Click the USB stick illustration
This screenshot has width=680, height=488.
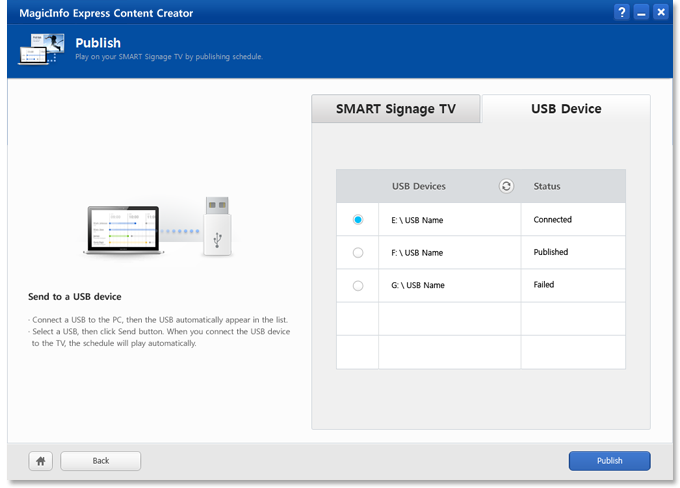point(218,226)
